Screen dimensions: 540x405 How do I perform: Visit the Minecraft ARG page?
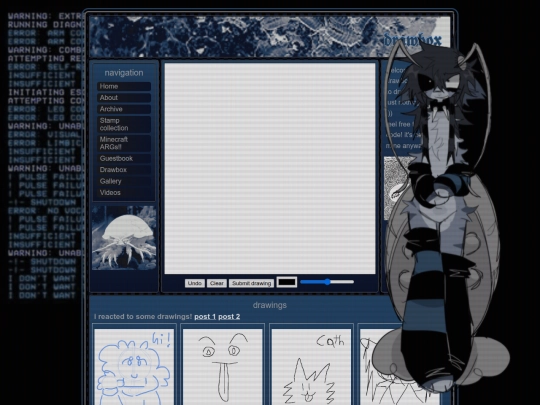click(124, 143)
